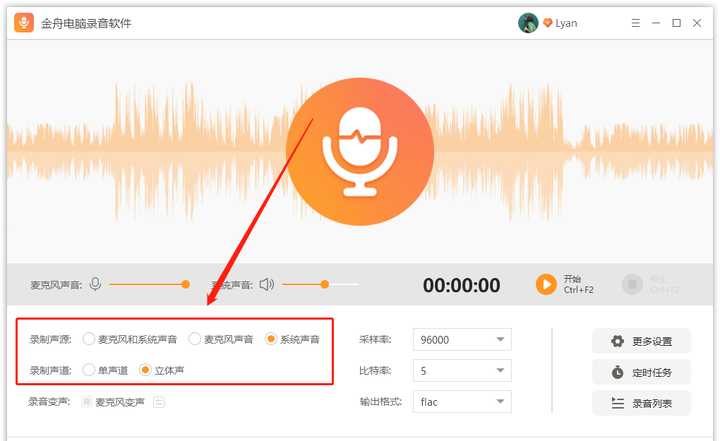Adjust the microphone volume slider
Viewport: 720px width, 441px height.
pos(150,284)
